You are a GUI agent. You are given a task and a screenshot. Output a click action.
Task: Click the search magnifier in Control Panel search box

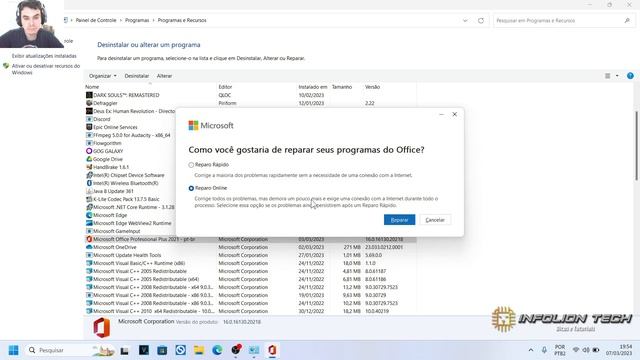627,20
